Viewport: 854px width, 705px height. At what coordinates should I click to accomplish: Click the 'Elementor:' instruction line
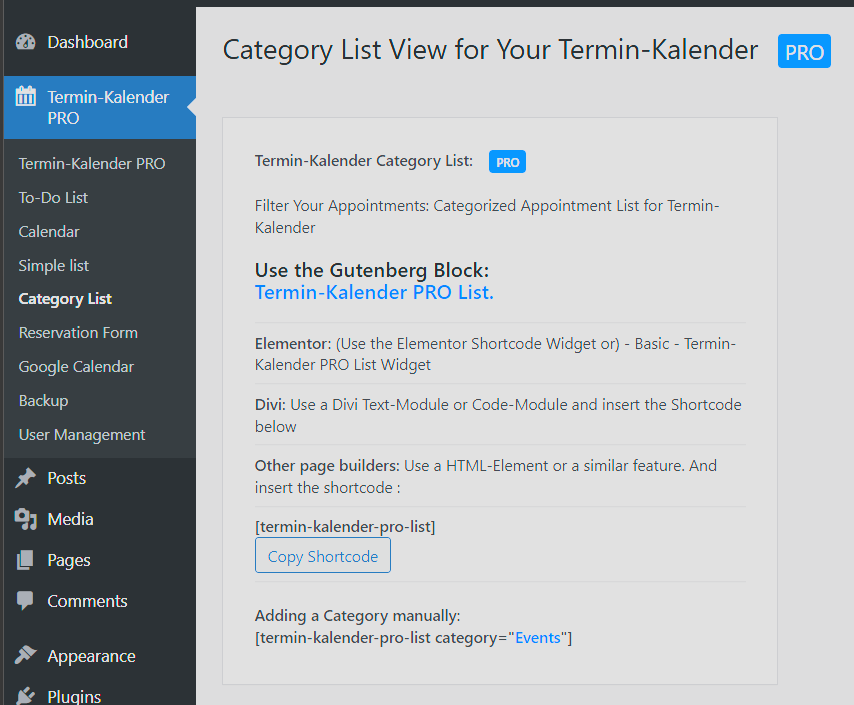[495, 354]
